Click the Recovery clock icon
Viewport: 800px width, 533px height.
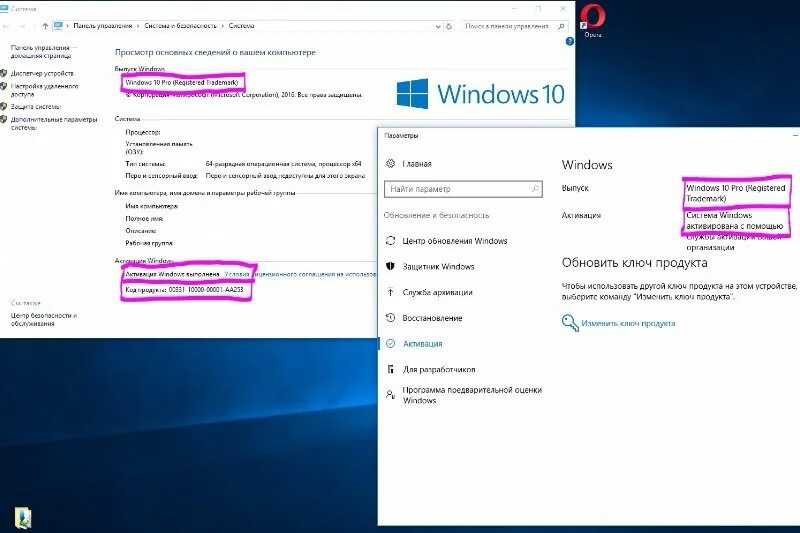(x=391, y=318)
